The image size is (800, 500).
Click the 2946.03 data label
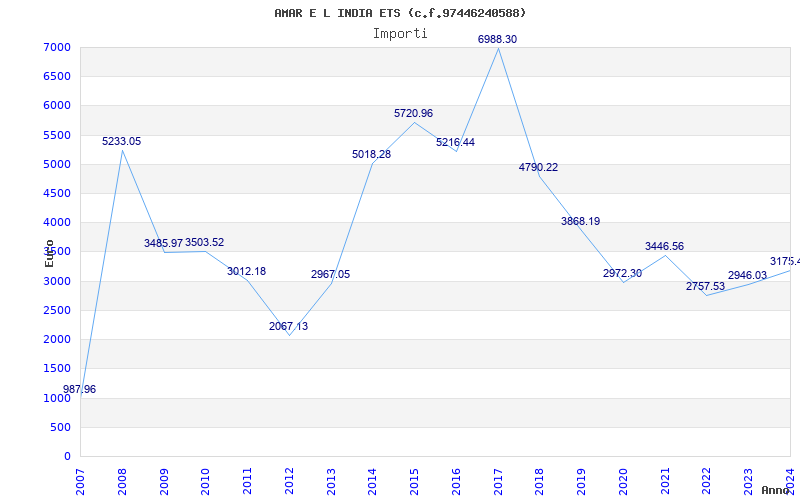[x=747, y=276]
